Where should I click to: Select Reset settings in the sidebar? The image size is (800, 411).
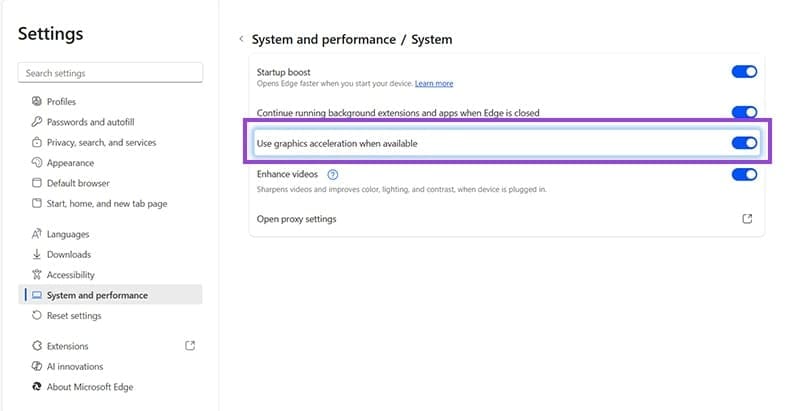tap(74, 316)
